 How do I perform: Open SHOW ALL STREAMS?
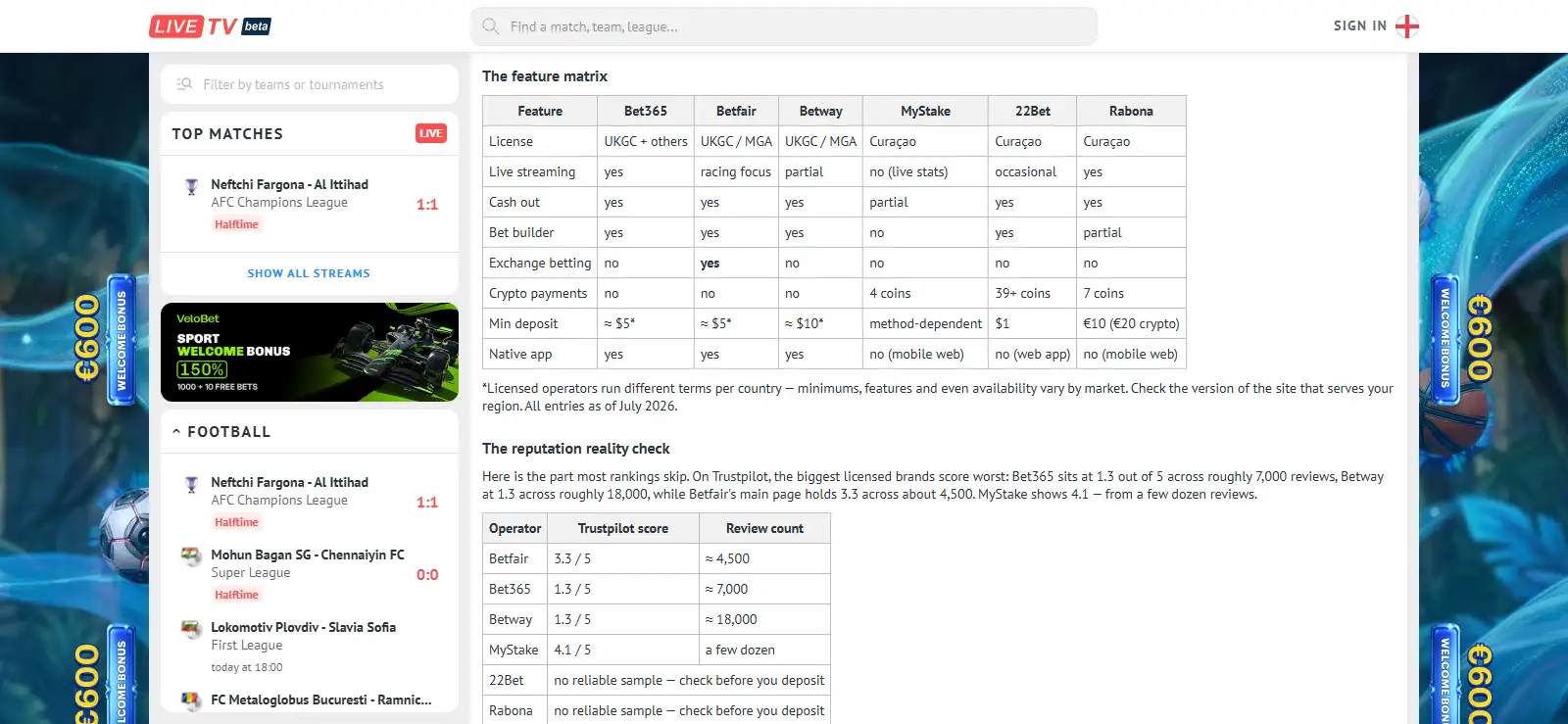click(x=309, y=273)
